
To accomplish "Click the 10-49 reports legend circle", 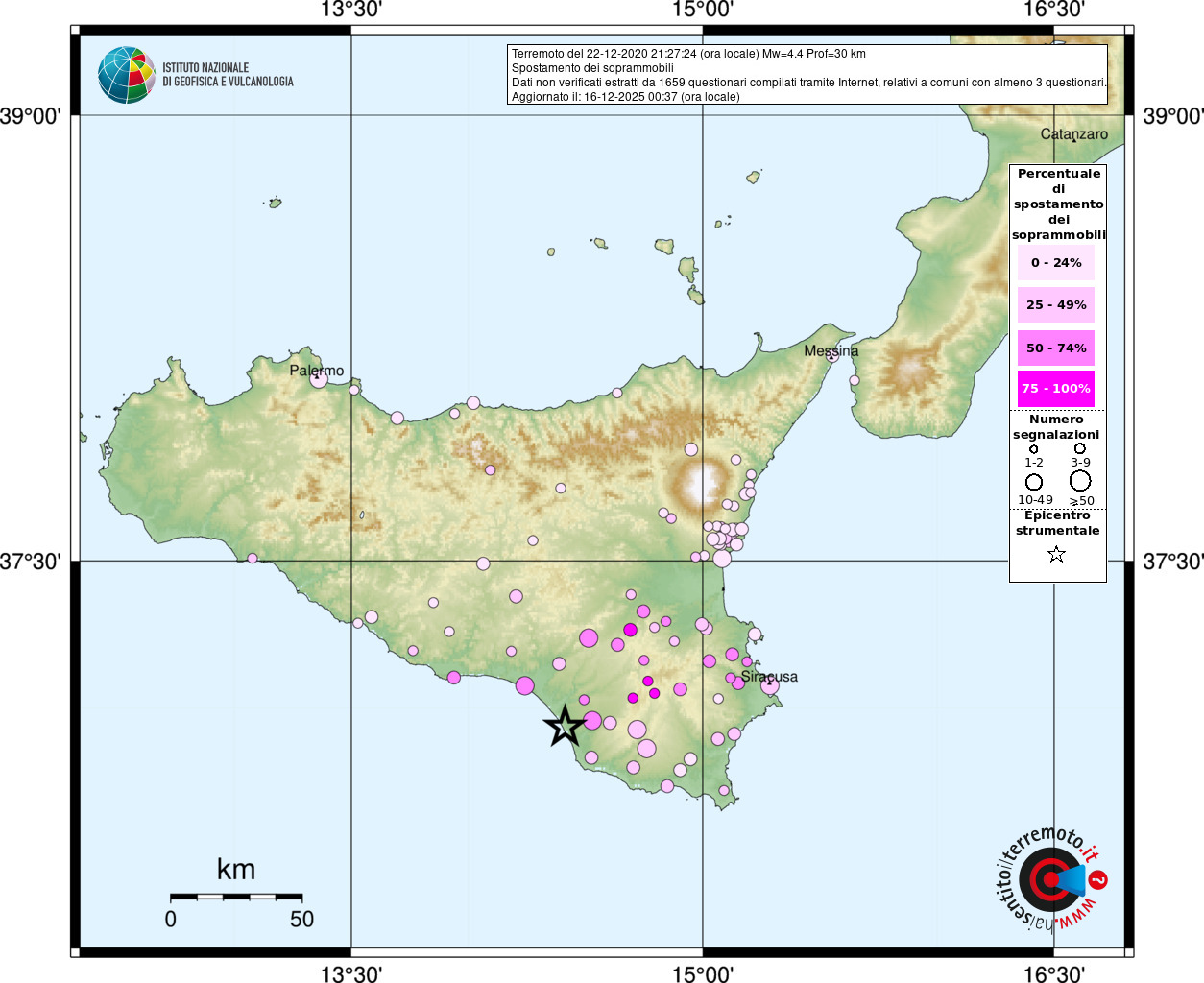I will [1034, 482].
